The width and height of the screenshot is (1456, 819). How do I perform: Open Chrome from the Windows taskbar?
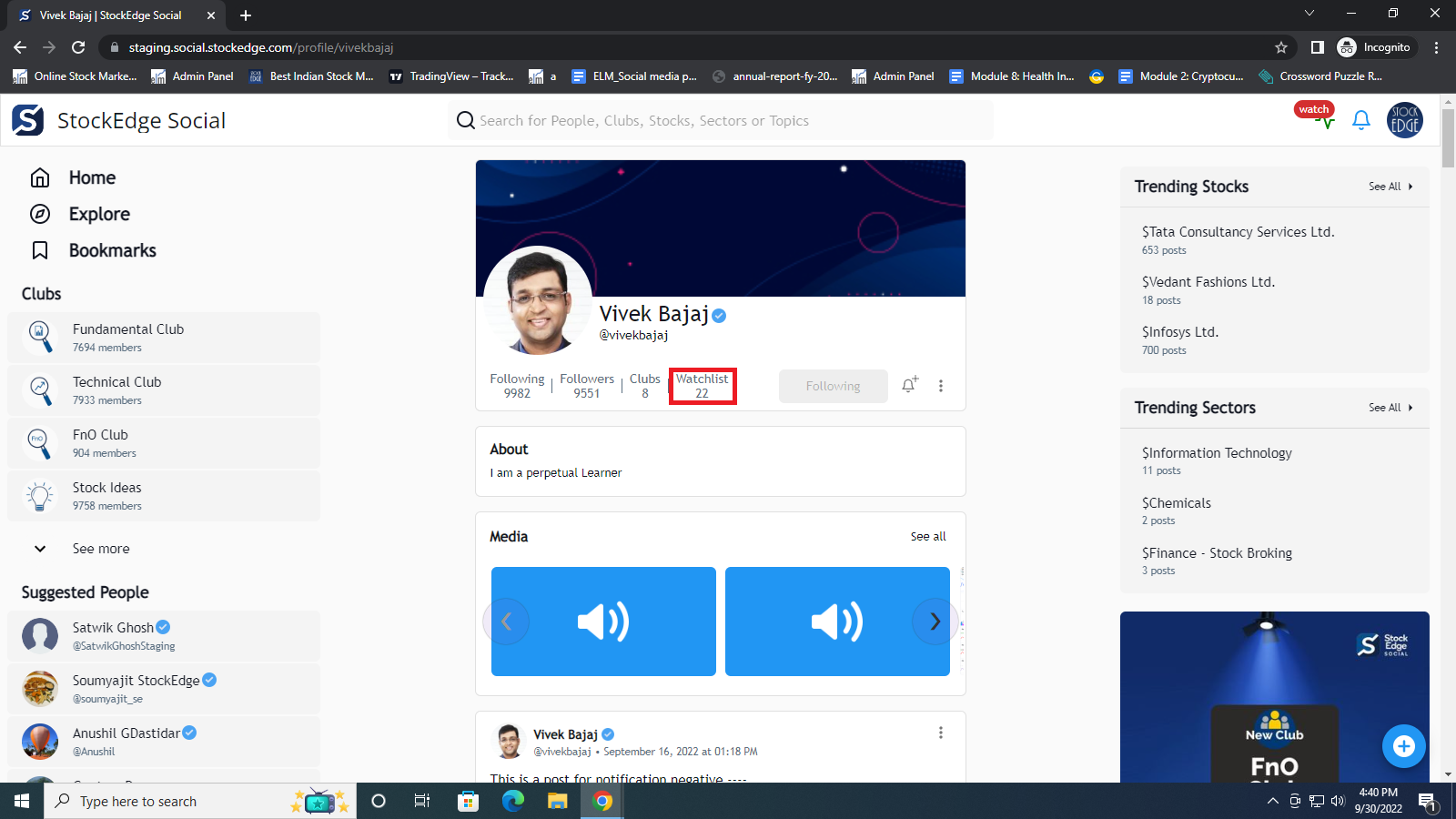click(602, 801)
